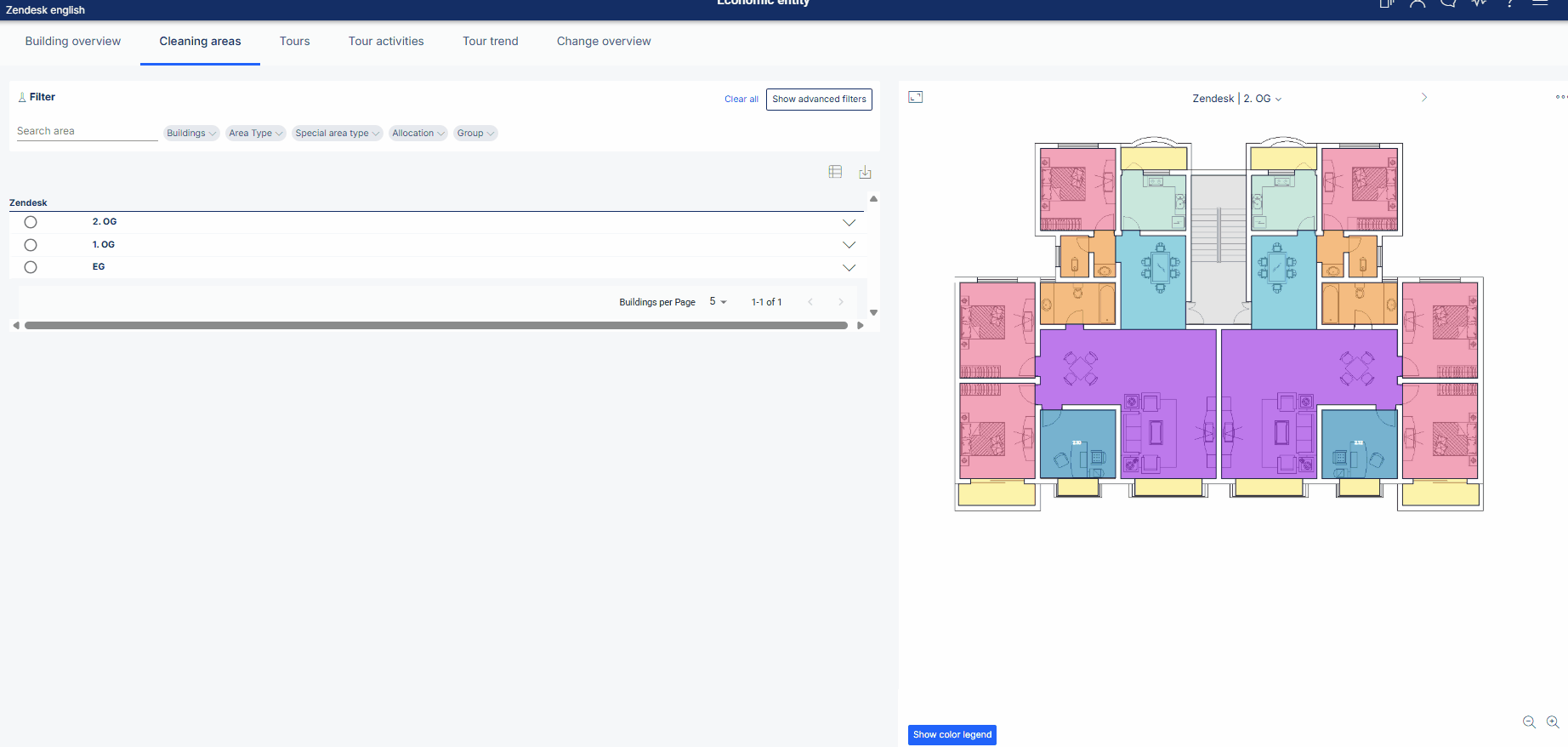Open the activity pulse icon
Viewport: 1568px width, 747px height.
[1480, 3]
